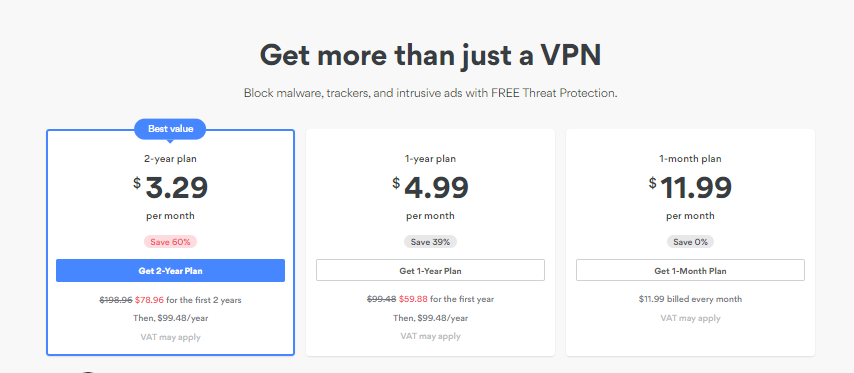Click the $3.29 monthly price
The height and width of the screenshot is (373, 854).
170,187
